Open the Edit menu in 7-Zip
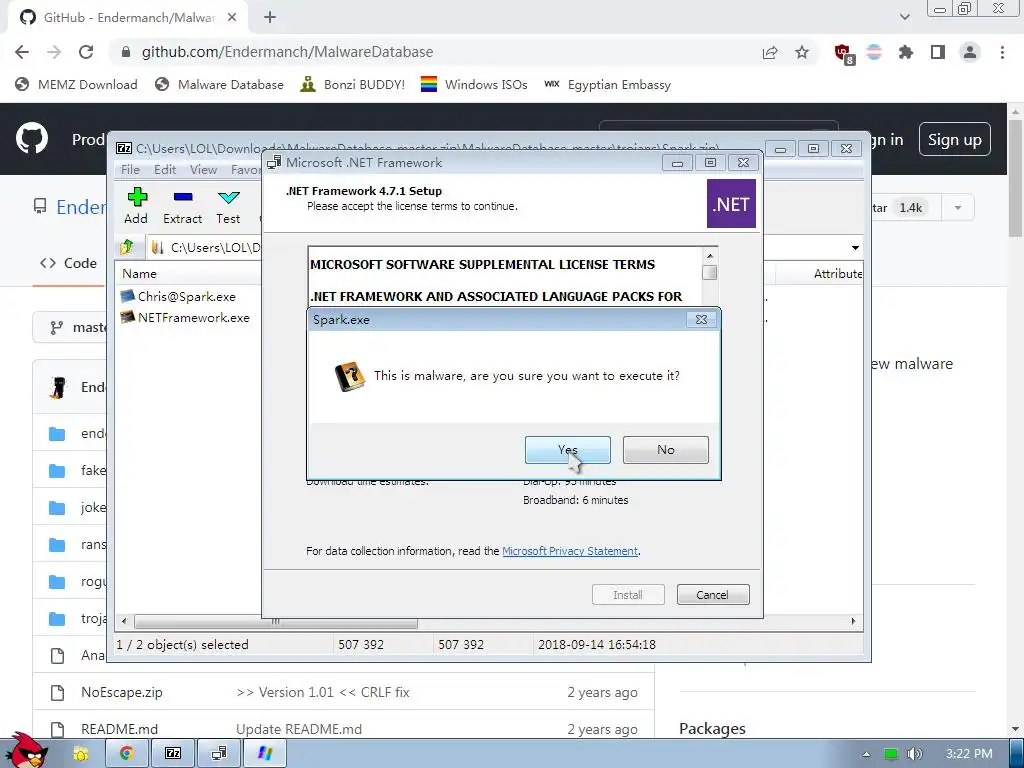 pos(165,170)
